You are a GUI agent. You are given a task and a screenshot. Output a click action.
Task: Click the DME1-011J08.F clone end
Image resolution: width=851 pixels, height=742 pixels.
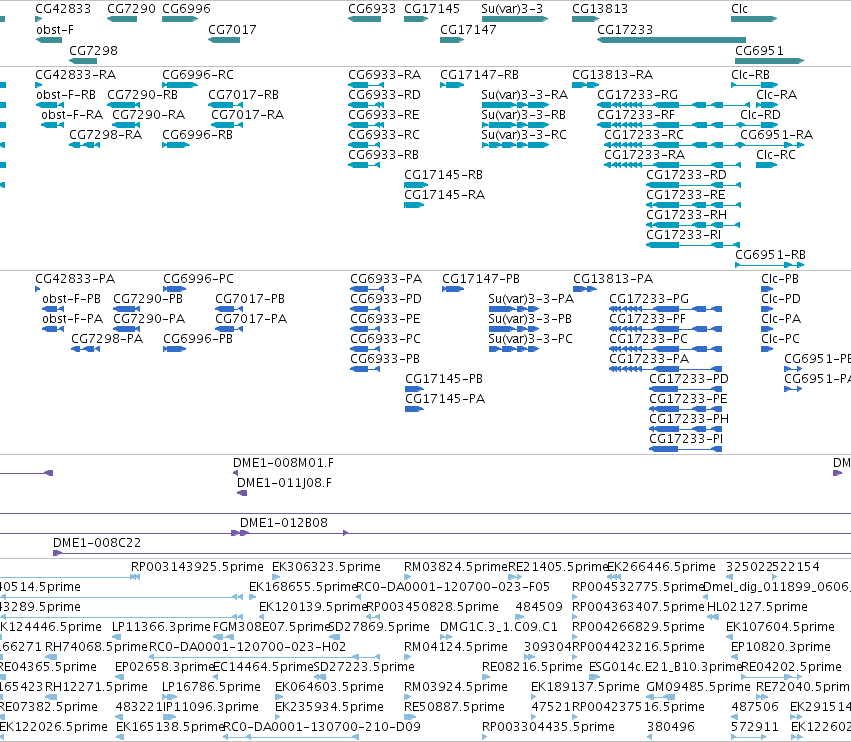tap(284, 483)
